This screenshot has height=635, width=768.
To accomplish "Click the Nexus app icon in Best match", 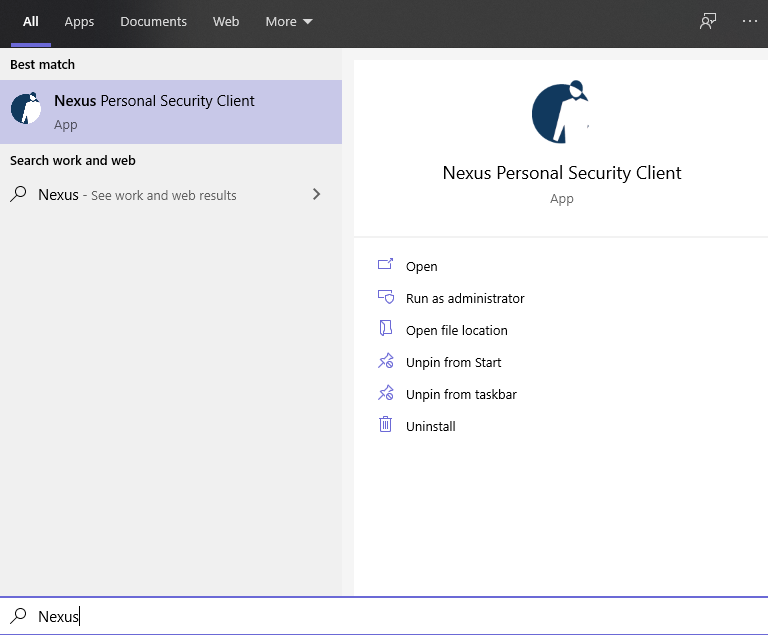I will [x=26, y=110].
